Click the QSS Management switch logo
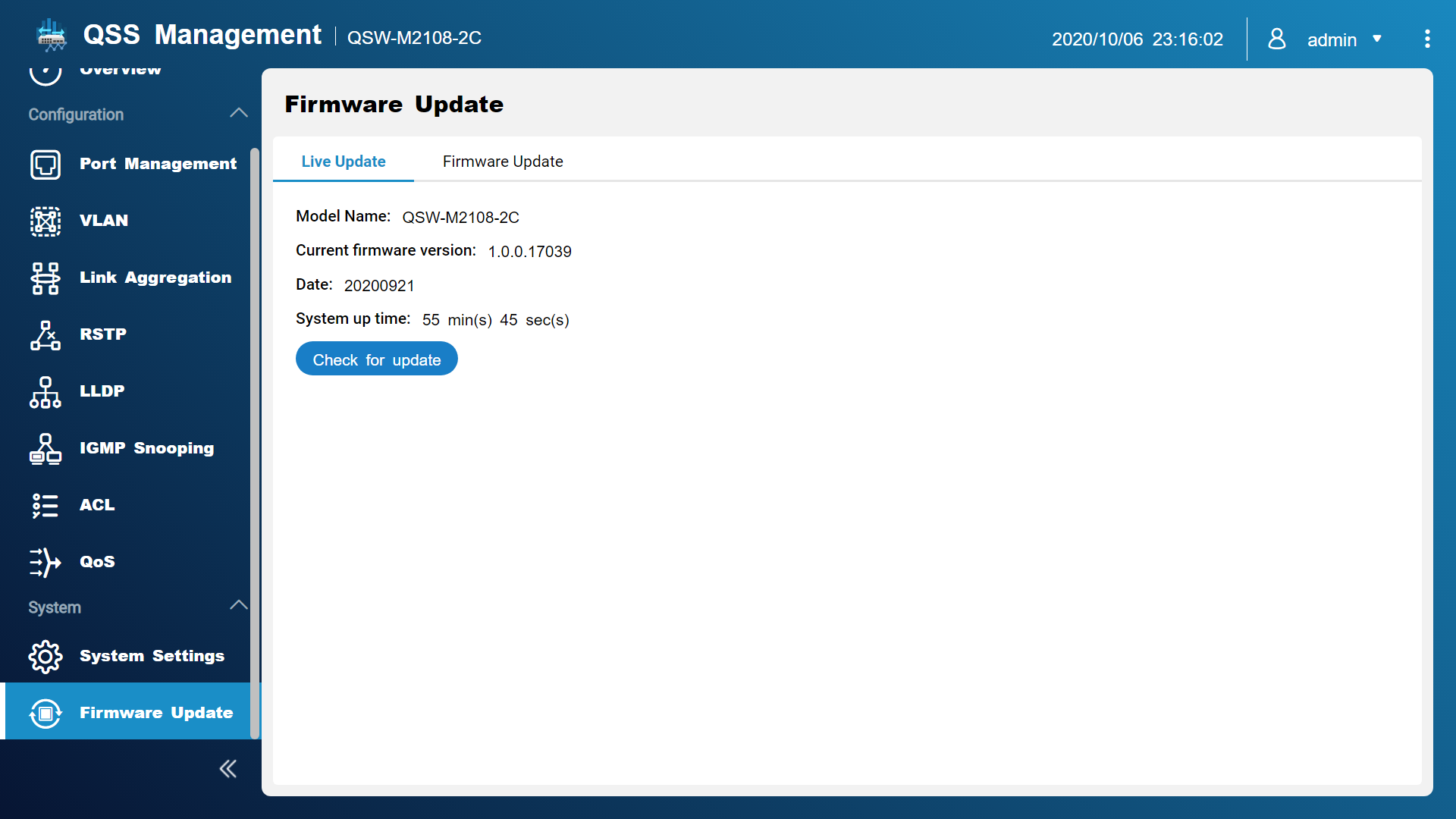Image resolution: width=1456 pixels, height=819 pixels. pyautogui.click(x=51, y=36)
